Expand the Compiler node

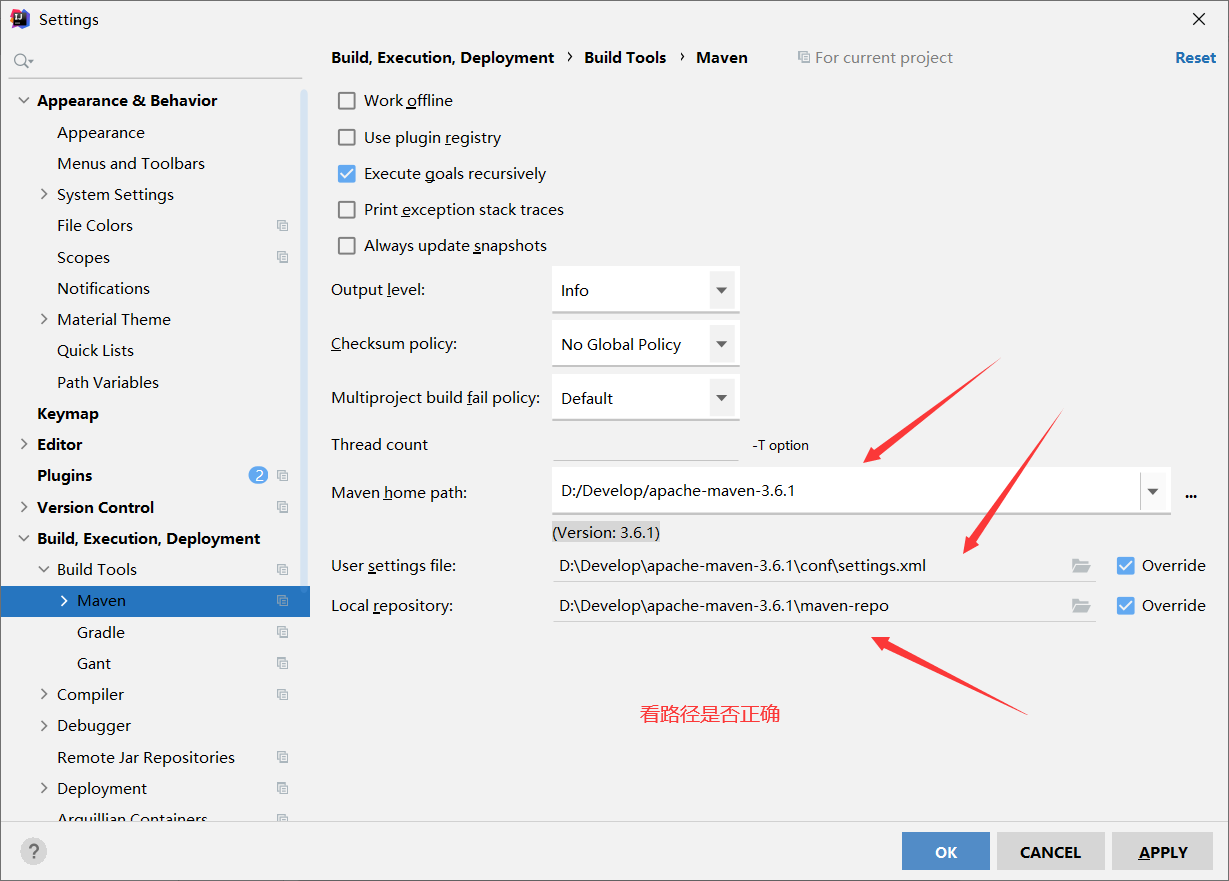tap(43, 694)
